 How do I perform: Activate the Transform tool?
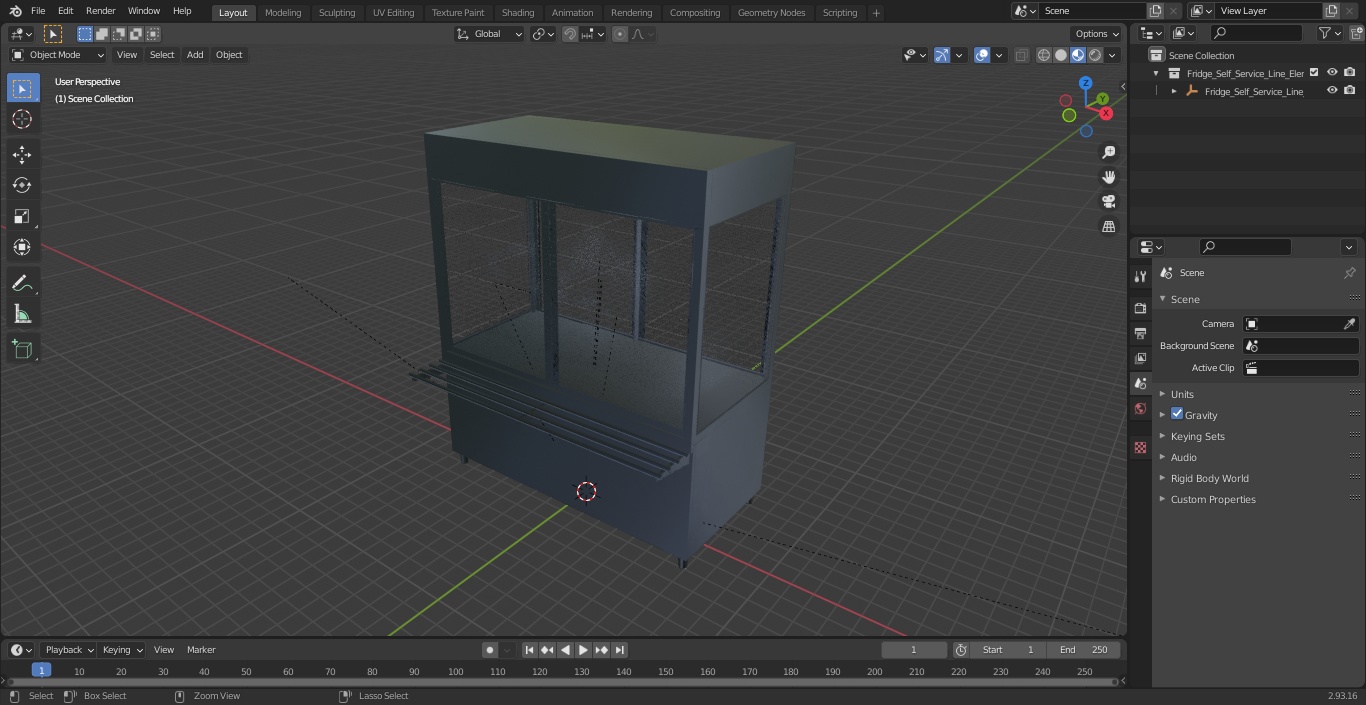pos(22,247)
